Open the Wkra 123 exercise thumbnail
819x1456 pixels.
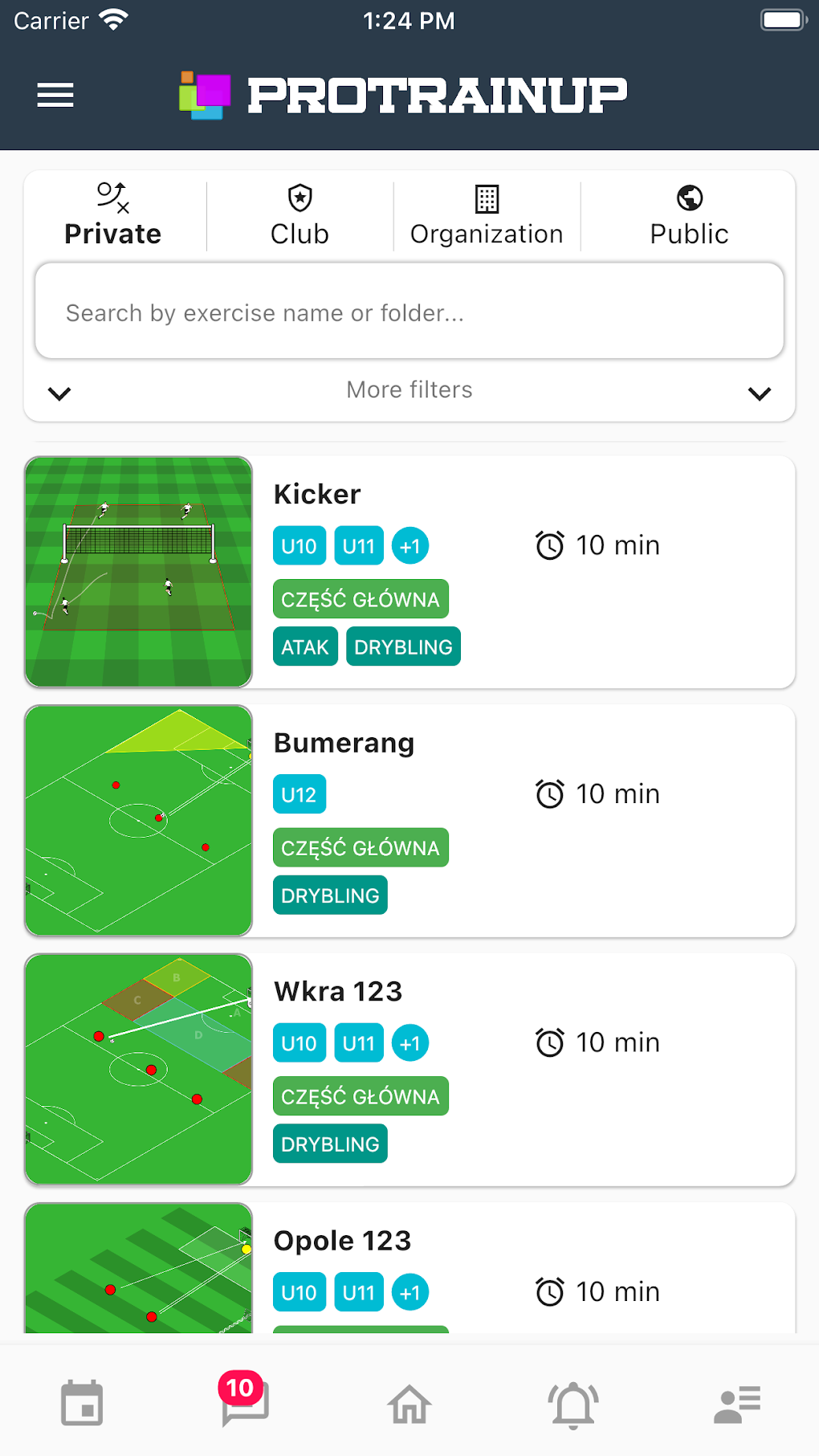(x=138, y=1069)
